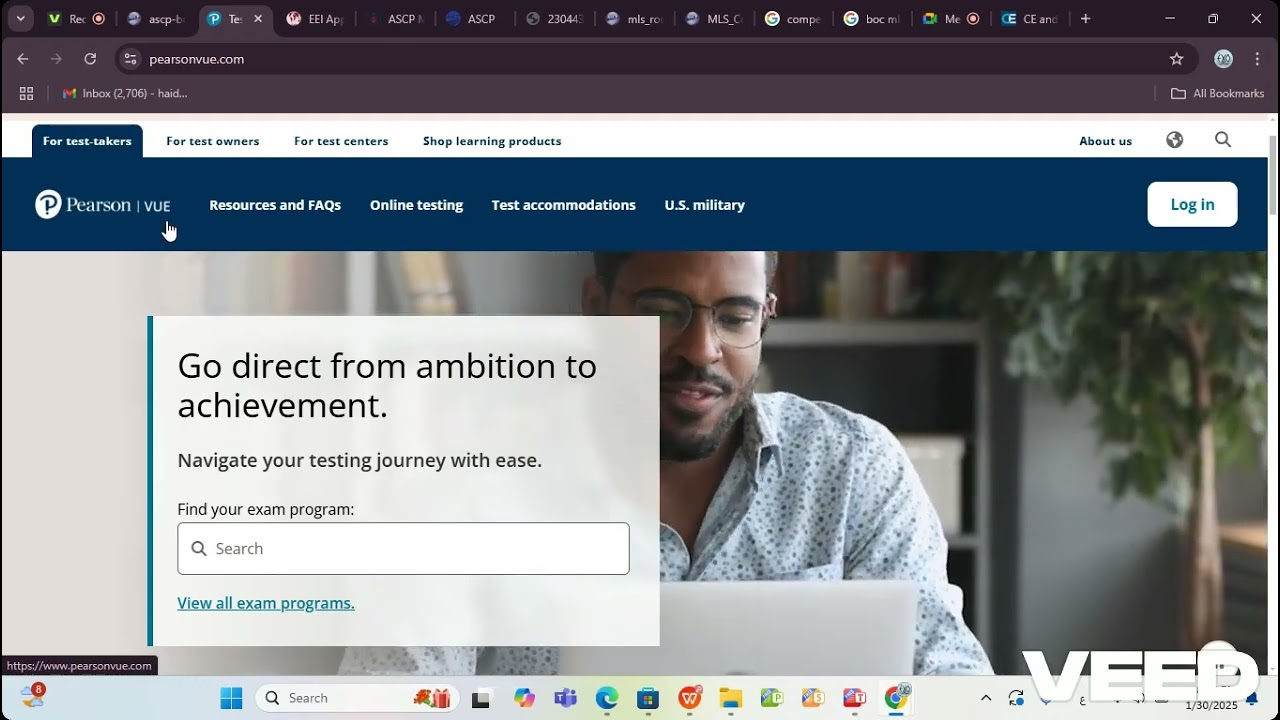Screen dimensions: 1280x720
Task: Switch to the first Rec tab
Action: pyautogui.click(x=76, y=18)
